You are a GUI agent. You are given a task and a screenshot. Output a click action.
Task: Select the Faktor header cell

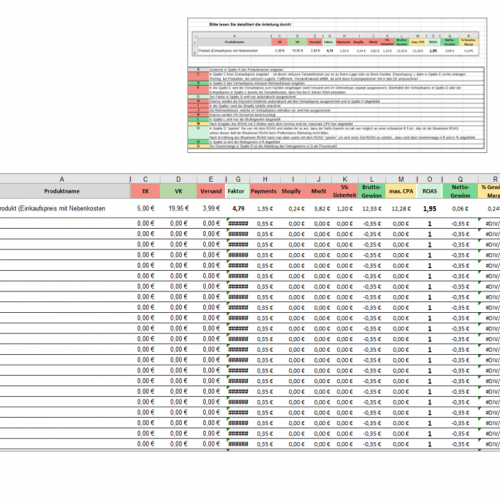[x=237, y=191]
